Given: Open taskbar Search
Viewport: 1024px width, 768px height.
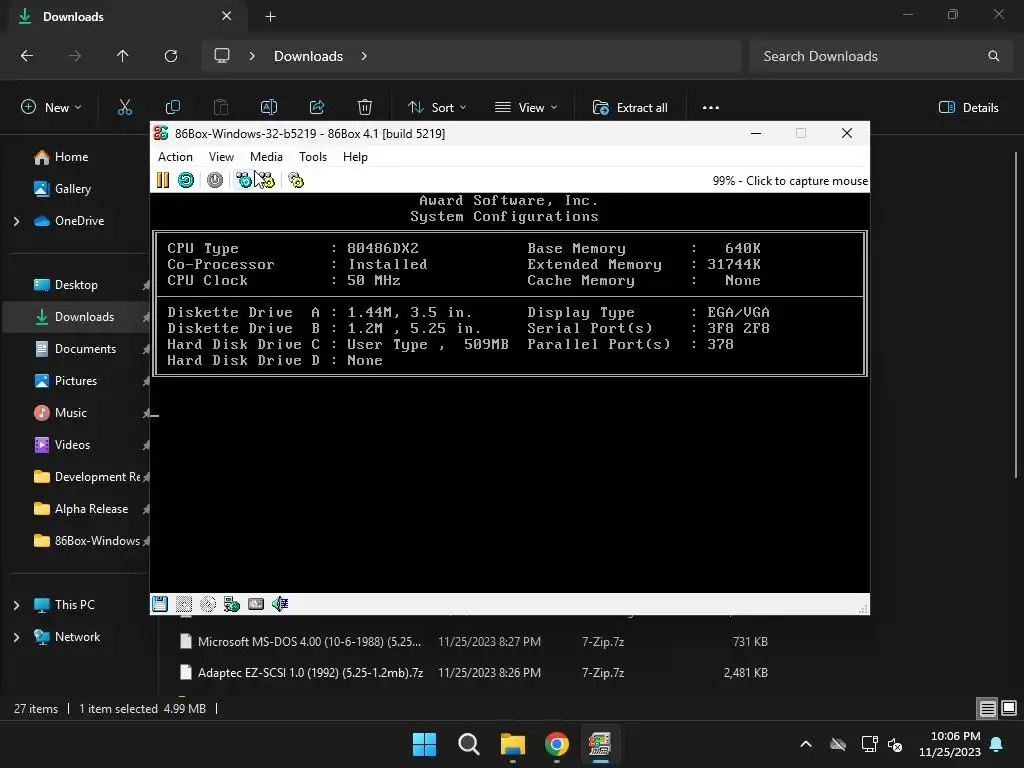Looking at the screenshot, I should pos(469,744).
